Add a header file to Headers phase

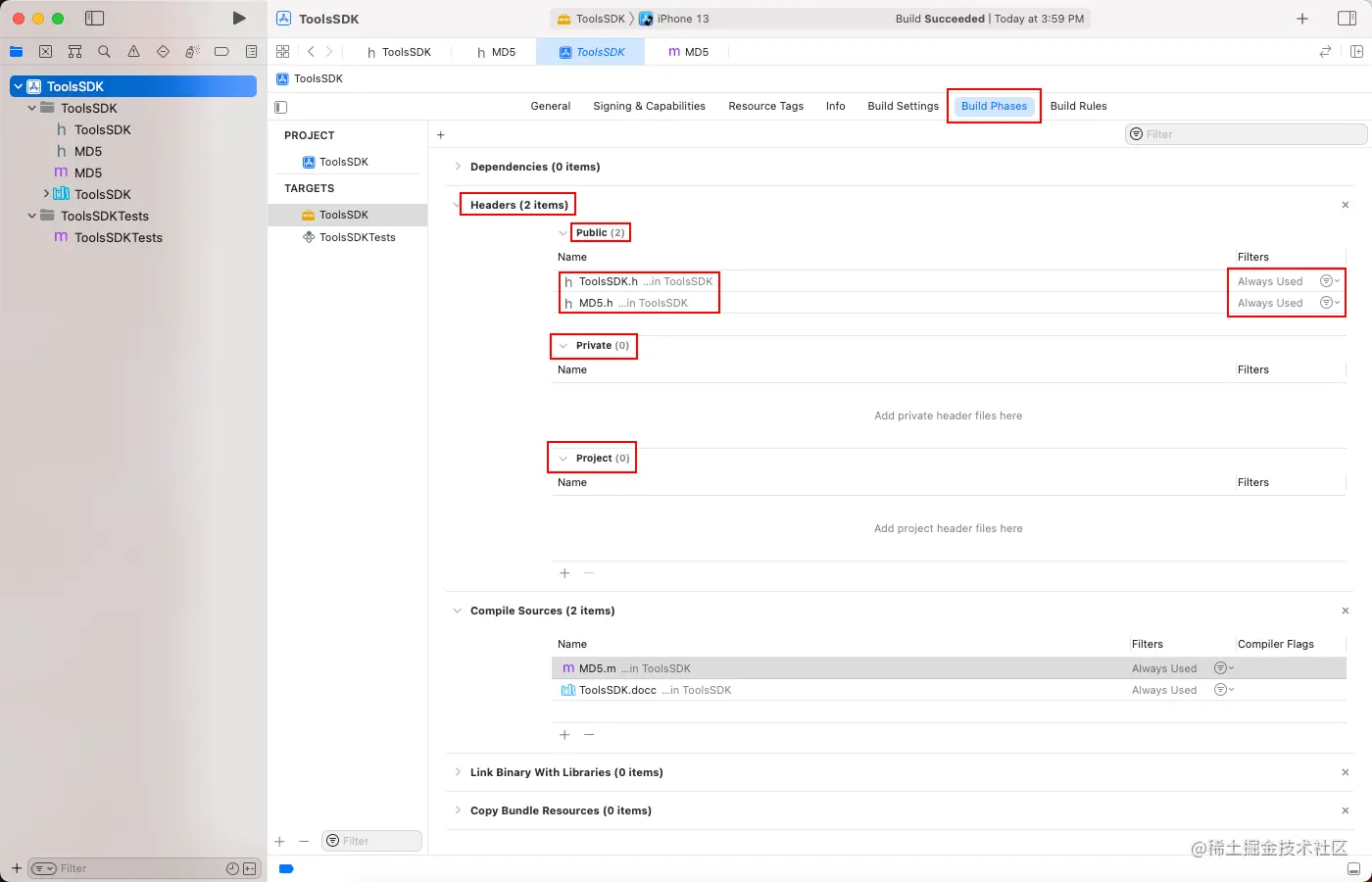[x=564, y=573]
